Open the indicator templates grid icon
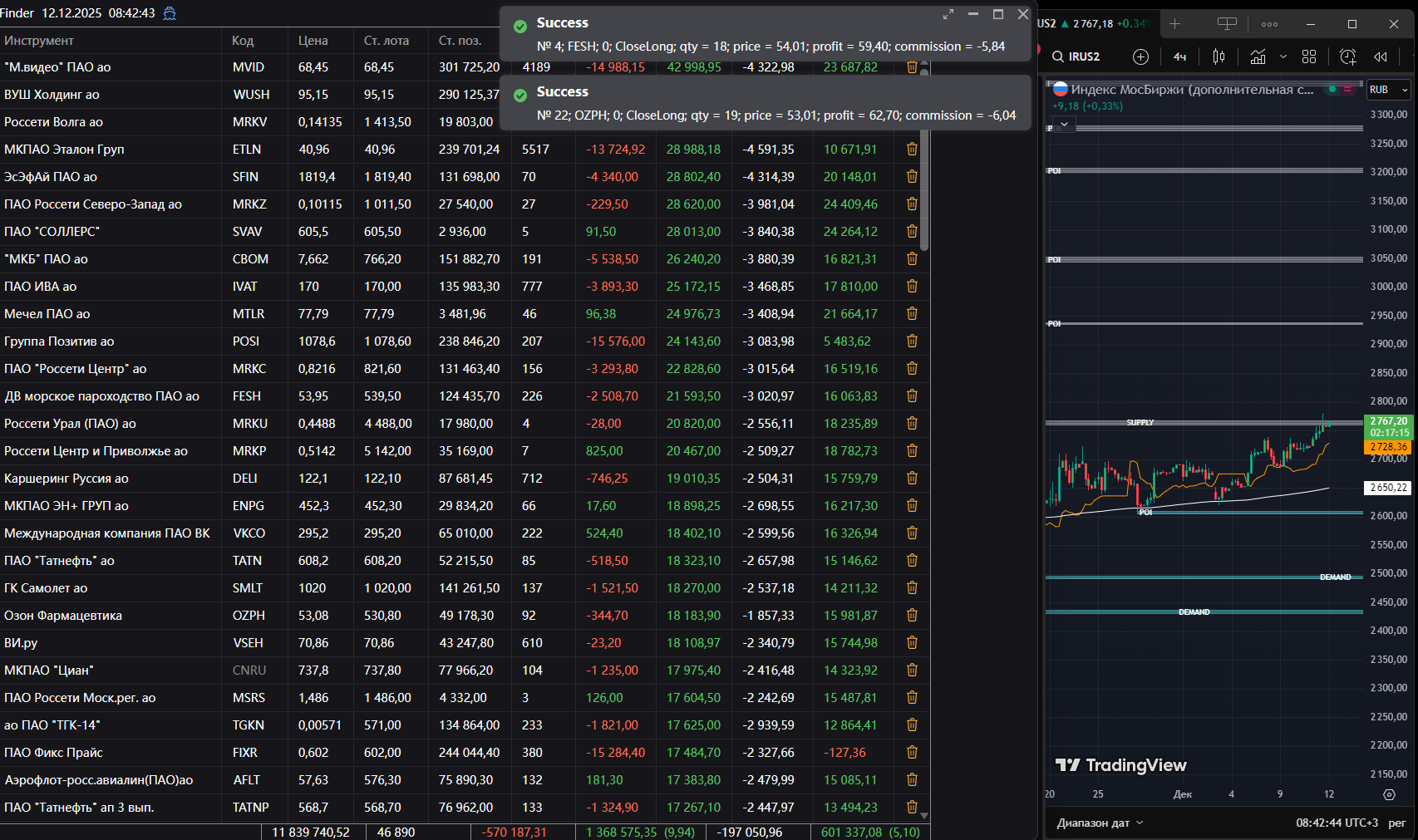Viewport: 1418px width, 840px height. 1309,56
